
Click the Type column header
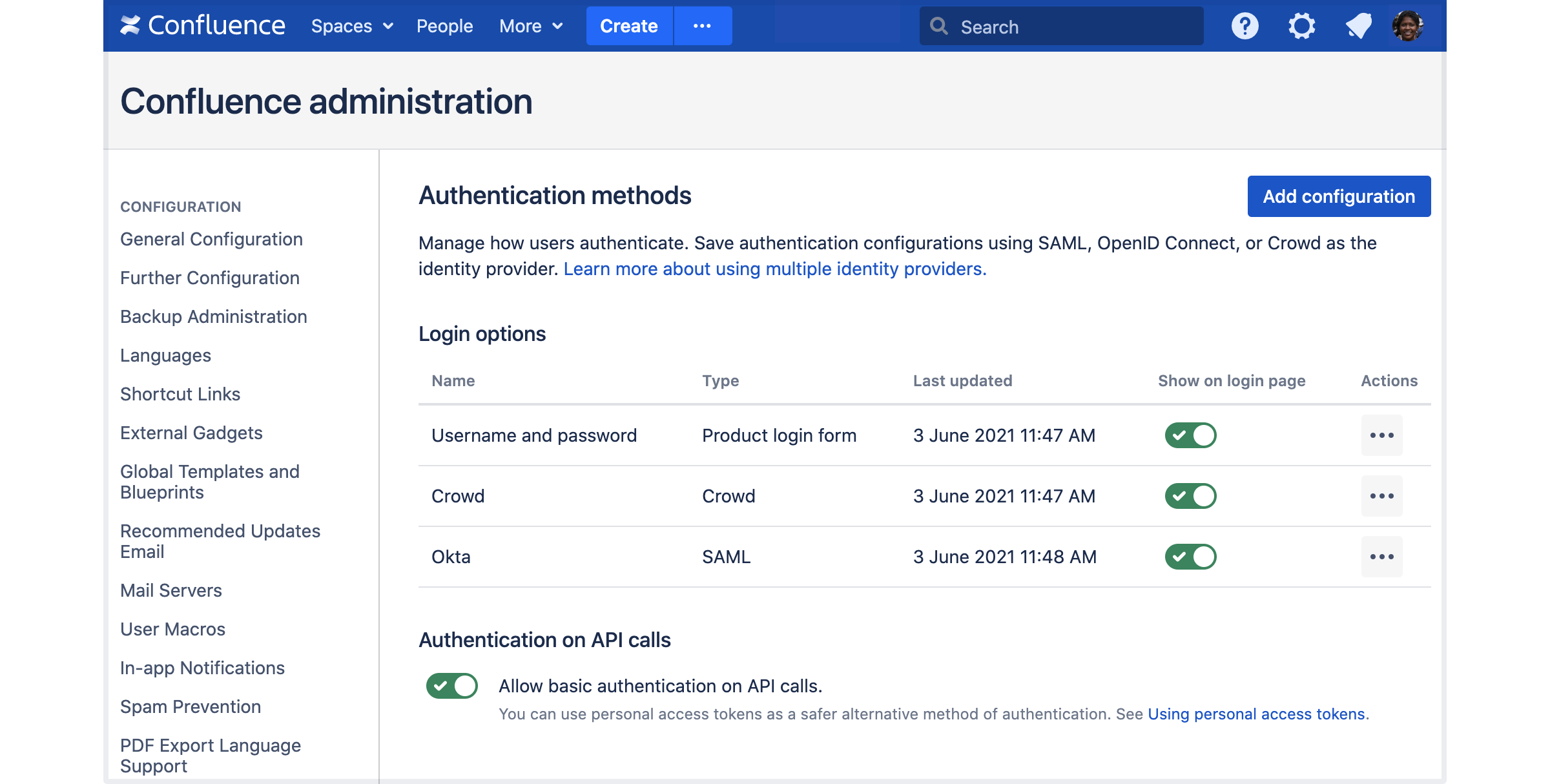pos(721,381)
